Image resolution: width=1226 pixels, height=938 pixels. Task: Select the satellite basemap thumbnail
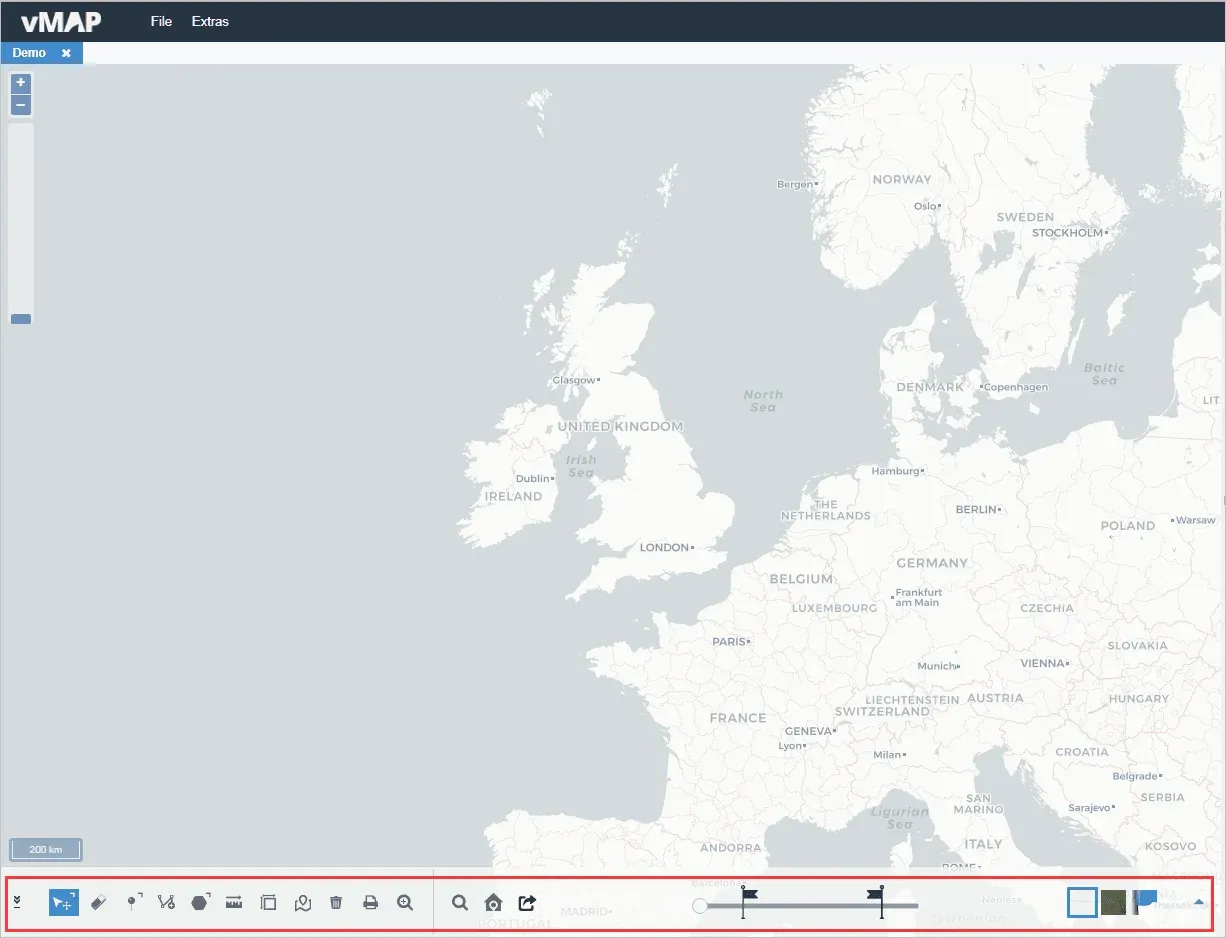coord(1114,902)
